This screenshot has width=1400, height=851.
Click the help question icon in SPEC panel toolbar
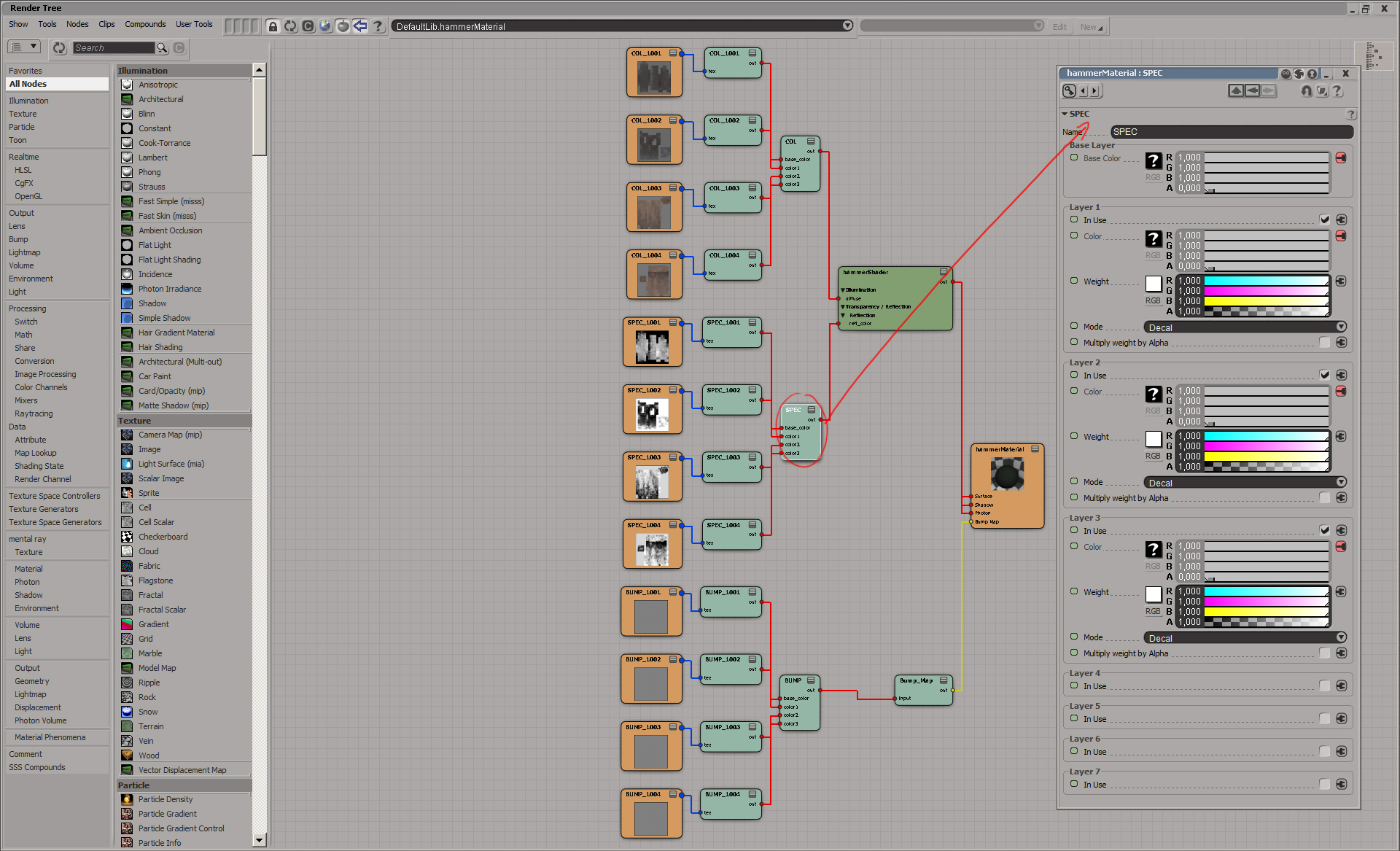tap(1337, 91)
